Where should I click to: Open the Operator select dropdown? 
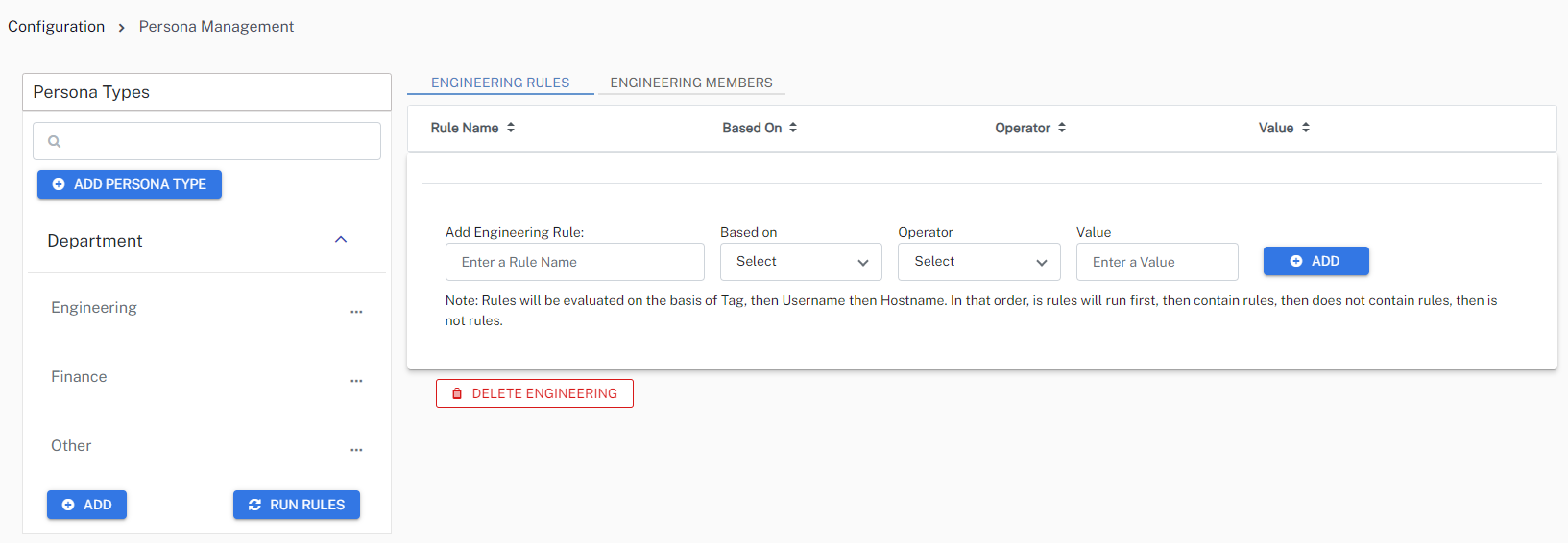(978, 262)
